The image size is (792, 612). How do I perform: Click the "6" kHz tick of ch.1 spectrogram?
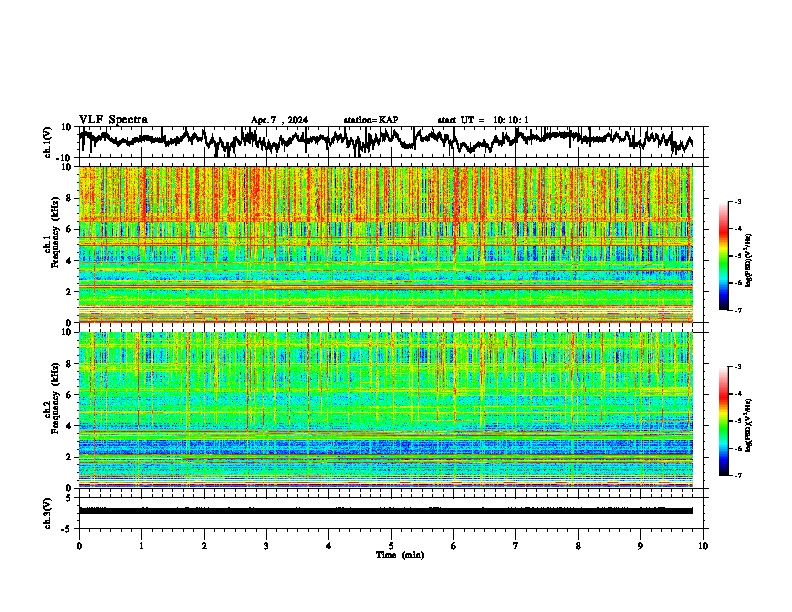point(70,229)
